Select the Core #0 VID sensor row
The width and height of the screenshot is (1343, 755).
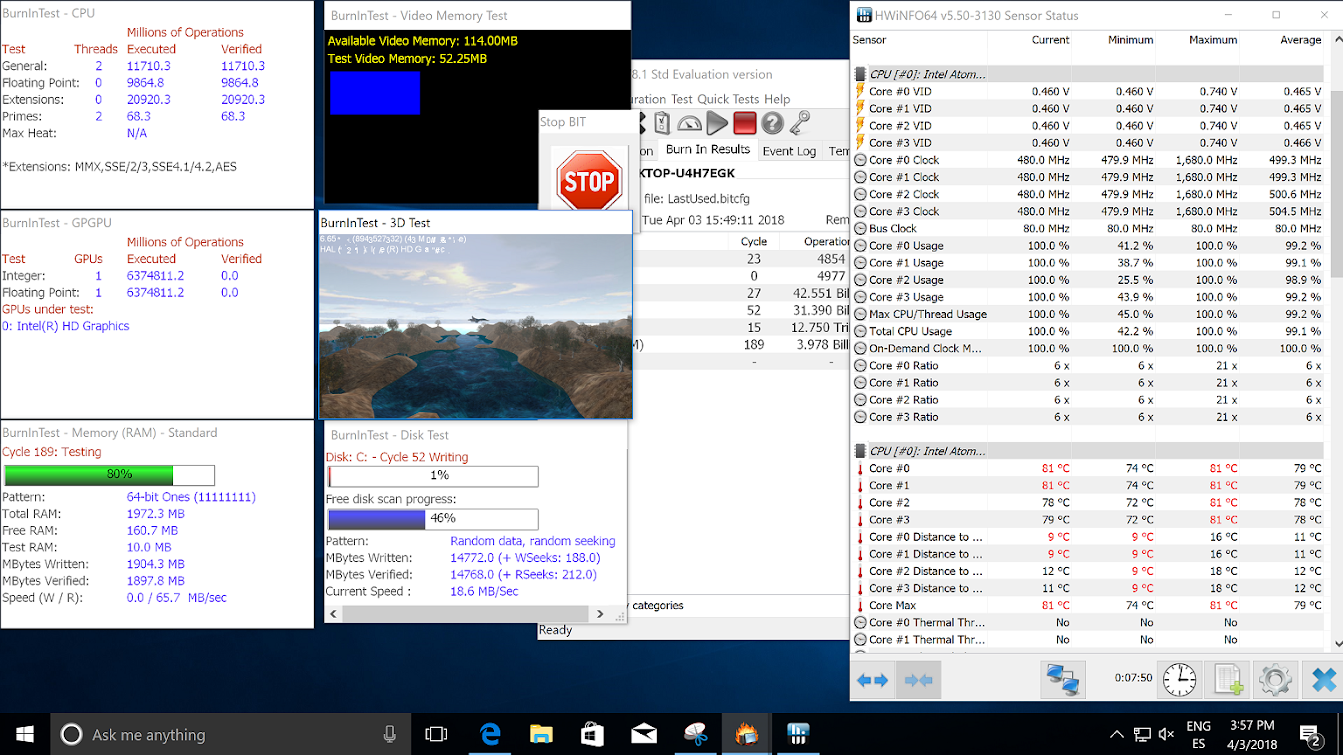coord(1089,91)
